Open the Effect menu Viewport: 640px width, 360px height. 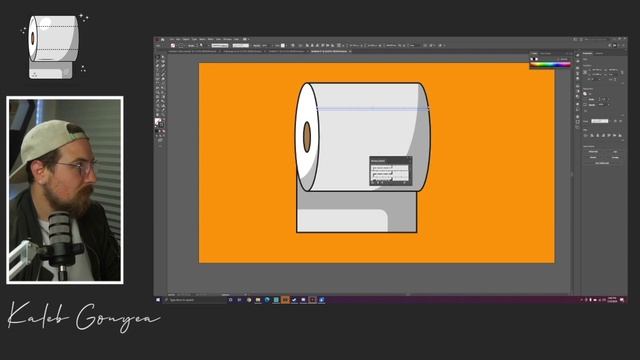(x=211, y=40)
